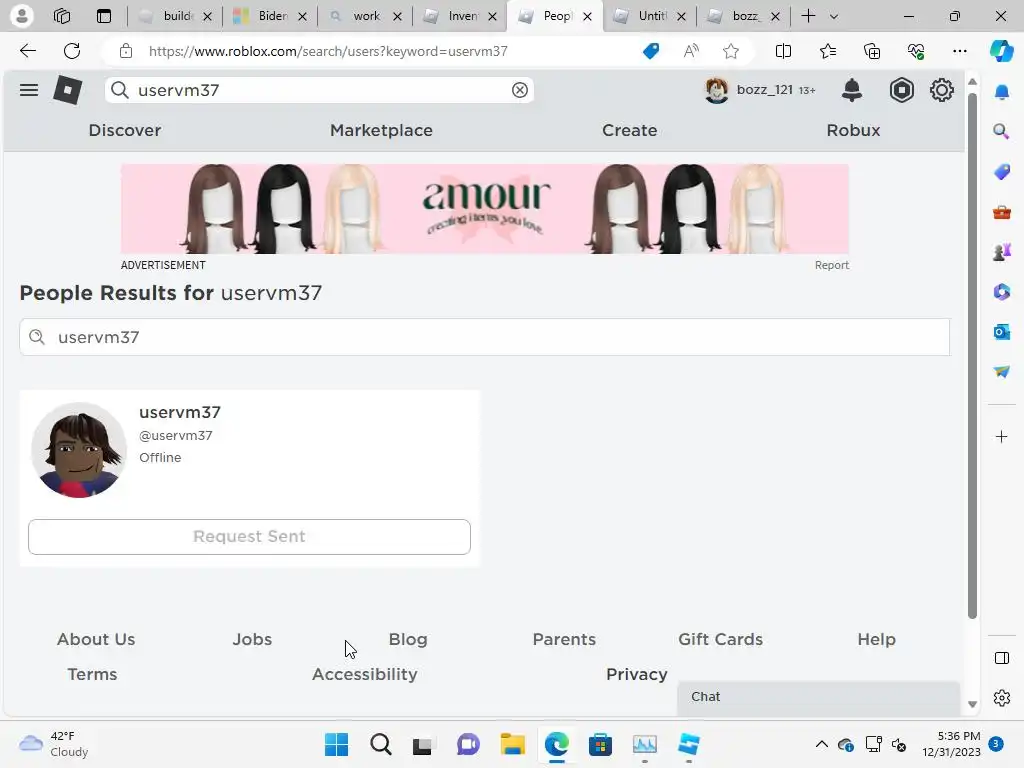Image resolution: width=1024 pixels, height=768 pixels.
Task: Open Edge sidebar games chess icon
Action: pyautogui.click(x=1002, y=251)
